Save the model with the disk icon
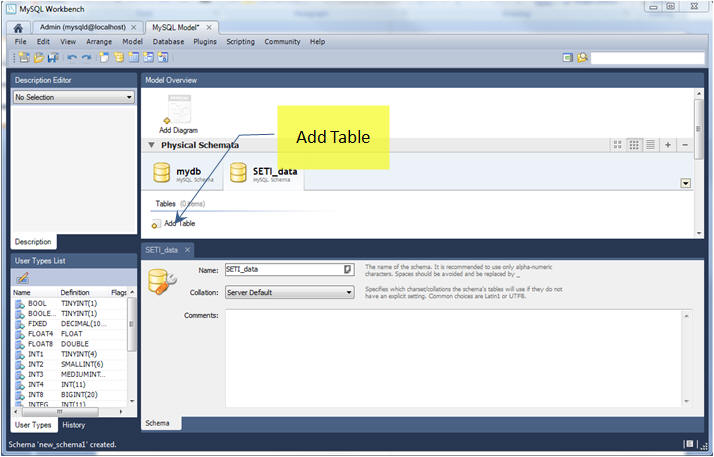This screenshot has height=457, width=714. click(53, 57)
